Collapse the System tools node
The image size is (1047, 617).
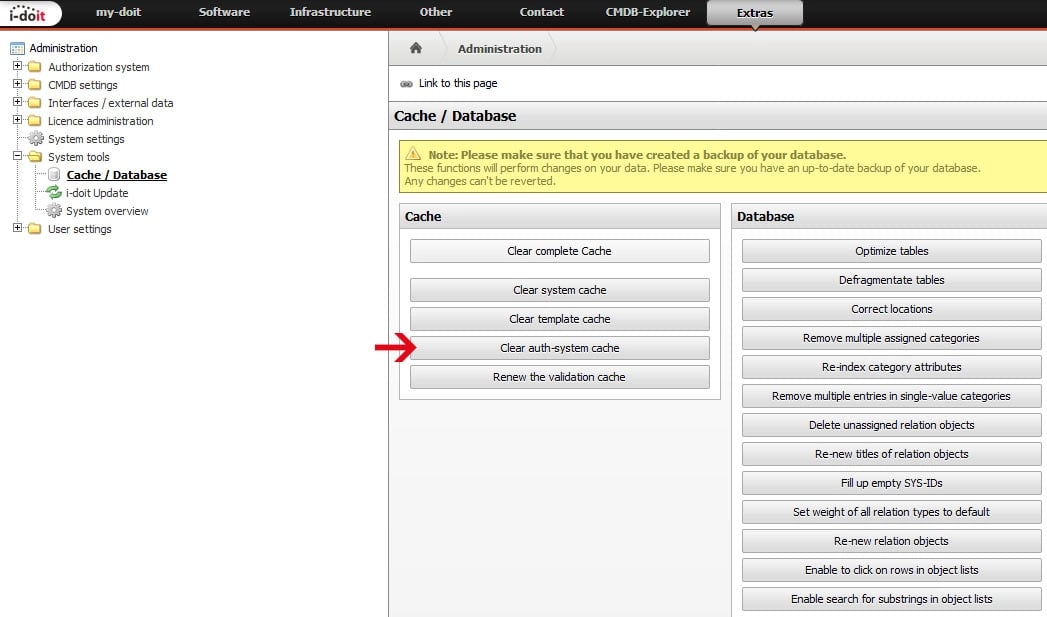17,156
